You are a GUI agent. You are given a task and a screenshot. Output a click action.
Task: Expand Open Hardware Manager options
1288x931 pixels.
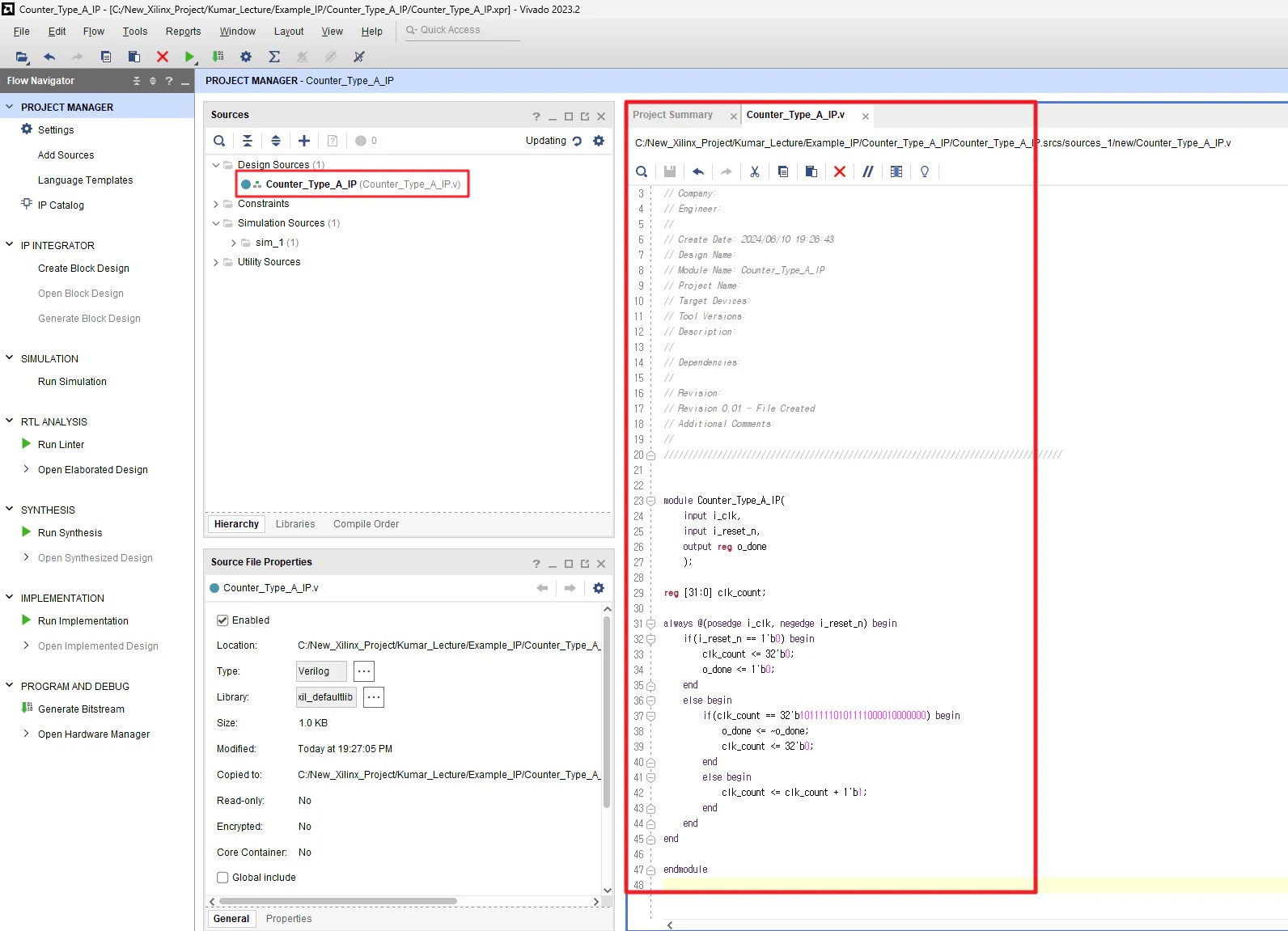pyautogui.click(x=26, y=734)
